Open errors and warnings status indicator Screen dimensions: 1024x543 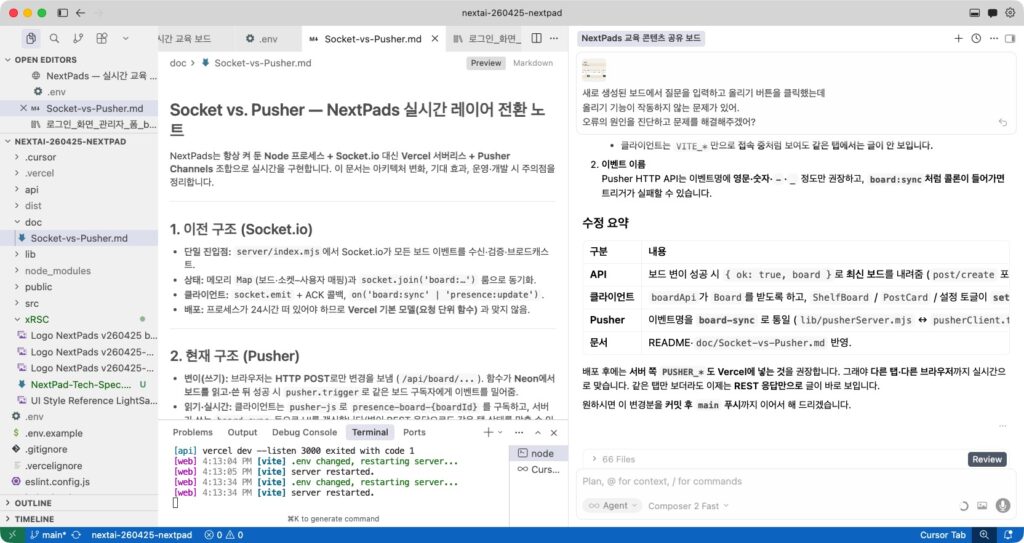click(x=224, y=535)
